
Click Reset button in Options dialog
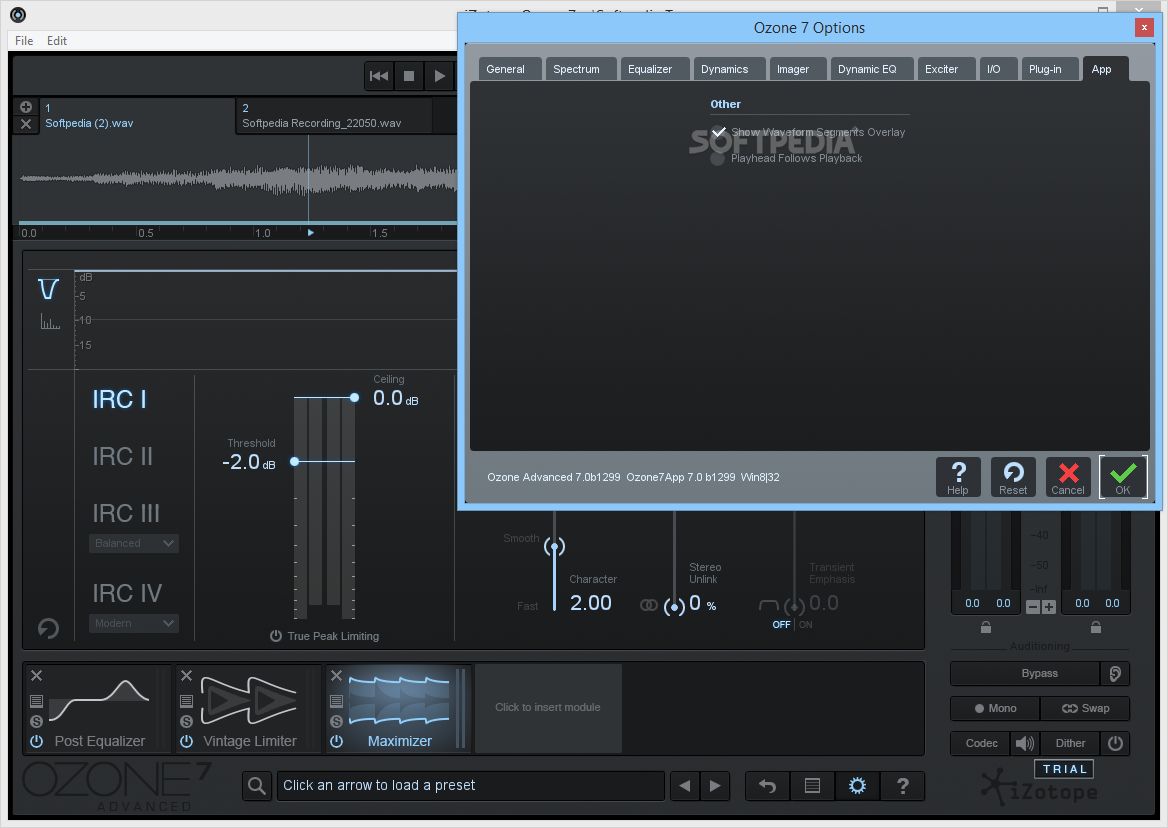pyautogui.click(x=1013, y=477)
